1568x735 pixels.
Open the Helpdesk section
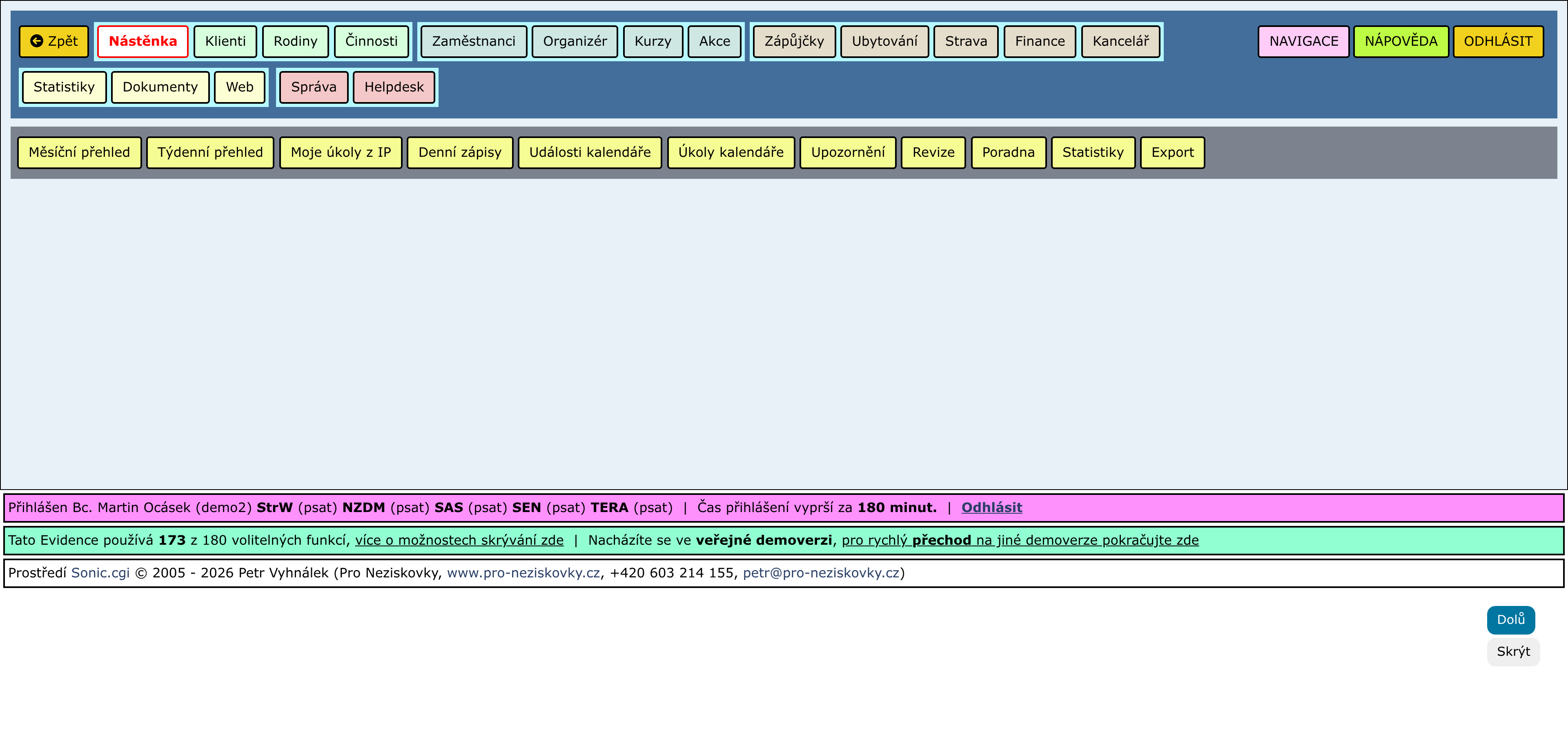393,87
